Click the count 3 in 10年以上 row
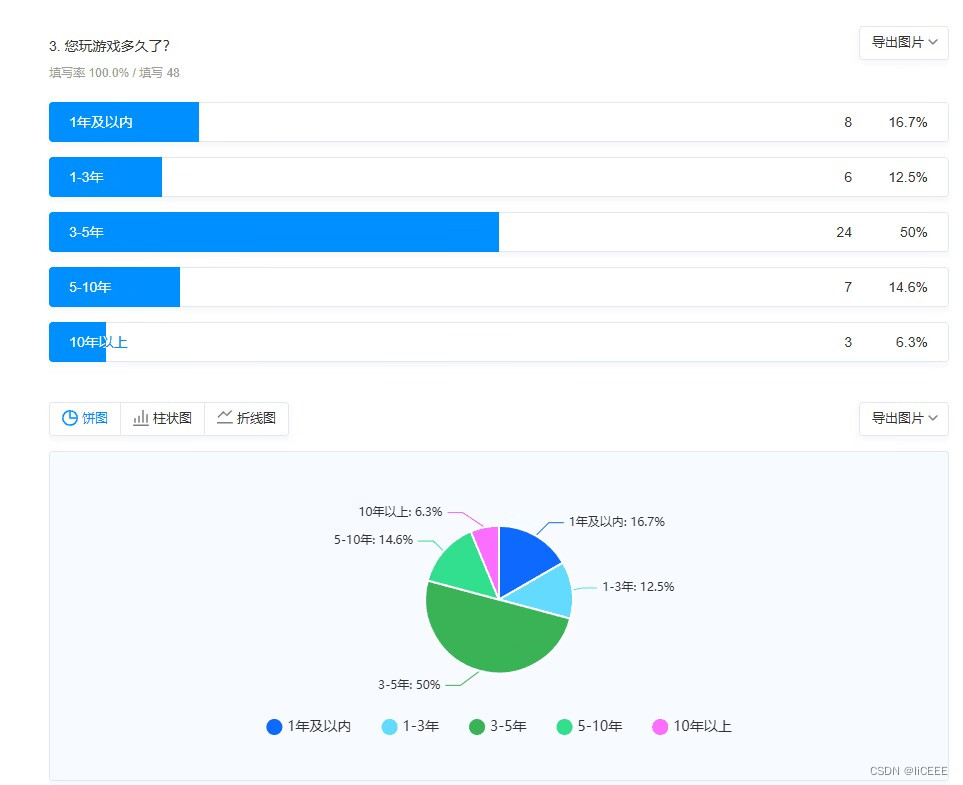This screenshot has height=785, width=963. [848, 342]
